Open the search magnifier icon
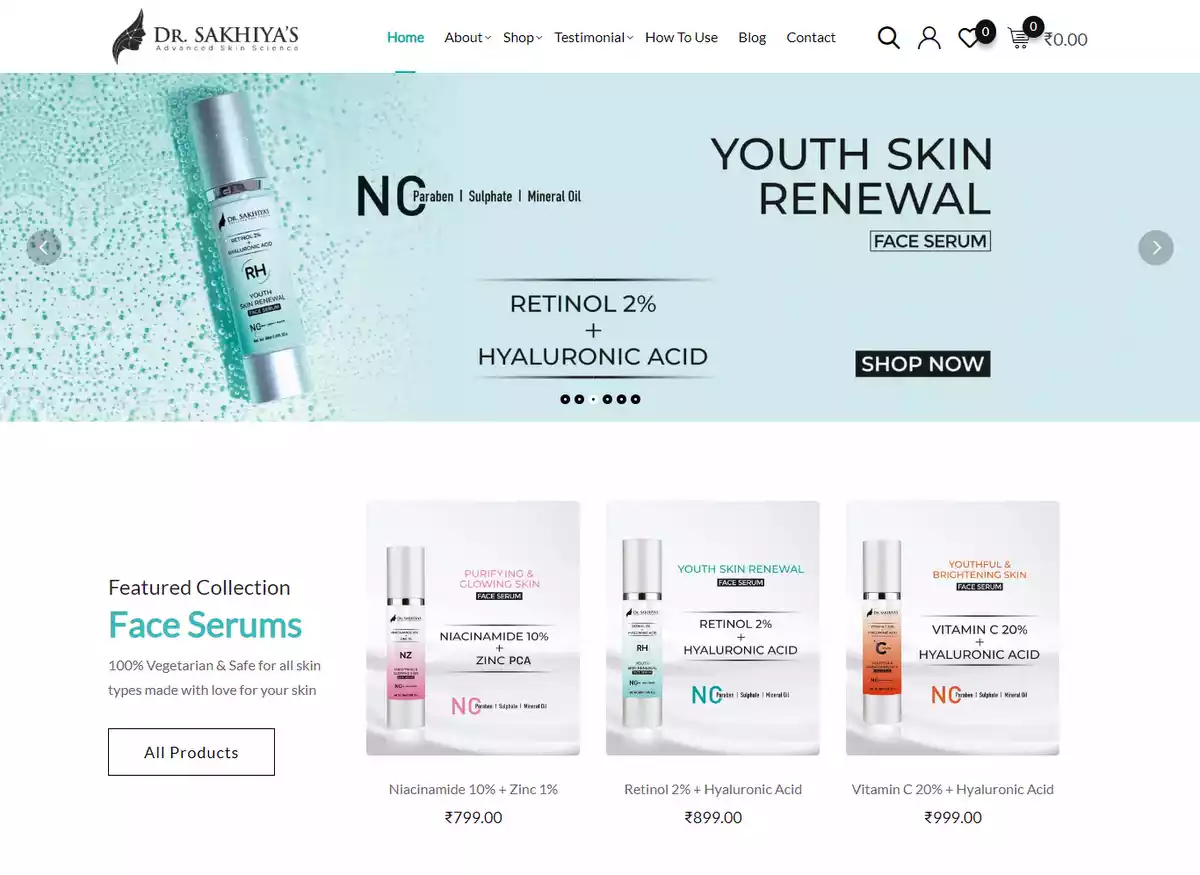 point(888,38)
